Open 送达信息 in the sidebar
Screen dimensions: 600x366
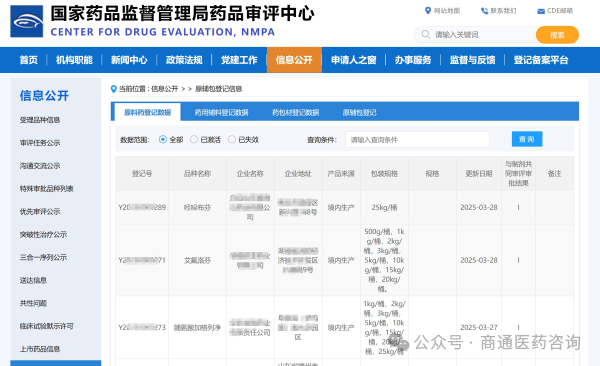(x=33, y=280)
